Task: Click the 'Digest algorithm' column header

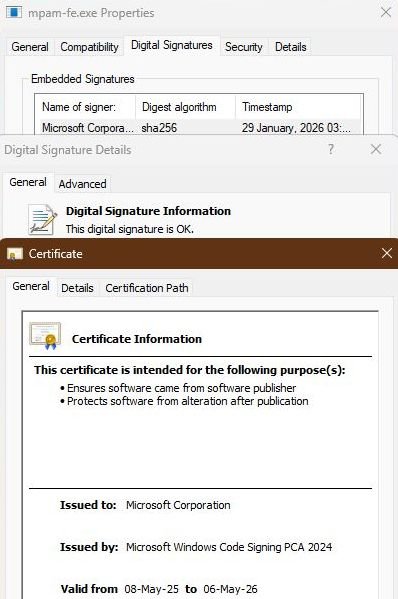Action: click(x=185, y=107)
